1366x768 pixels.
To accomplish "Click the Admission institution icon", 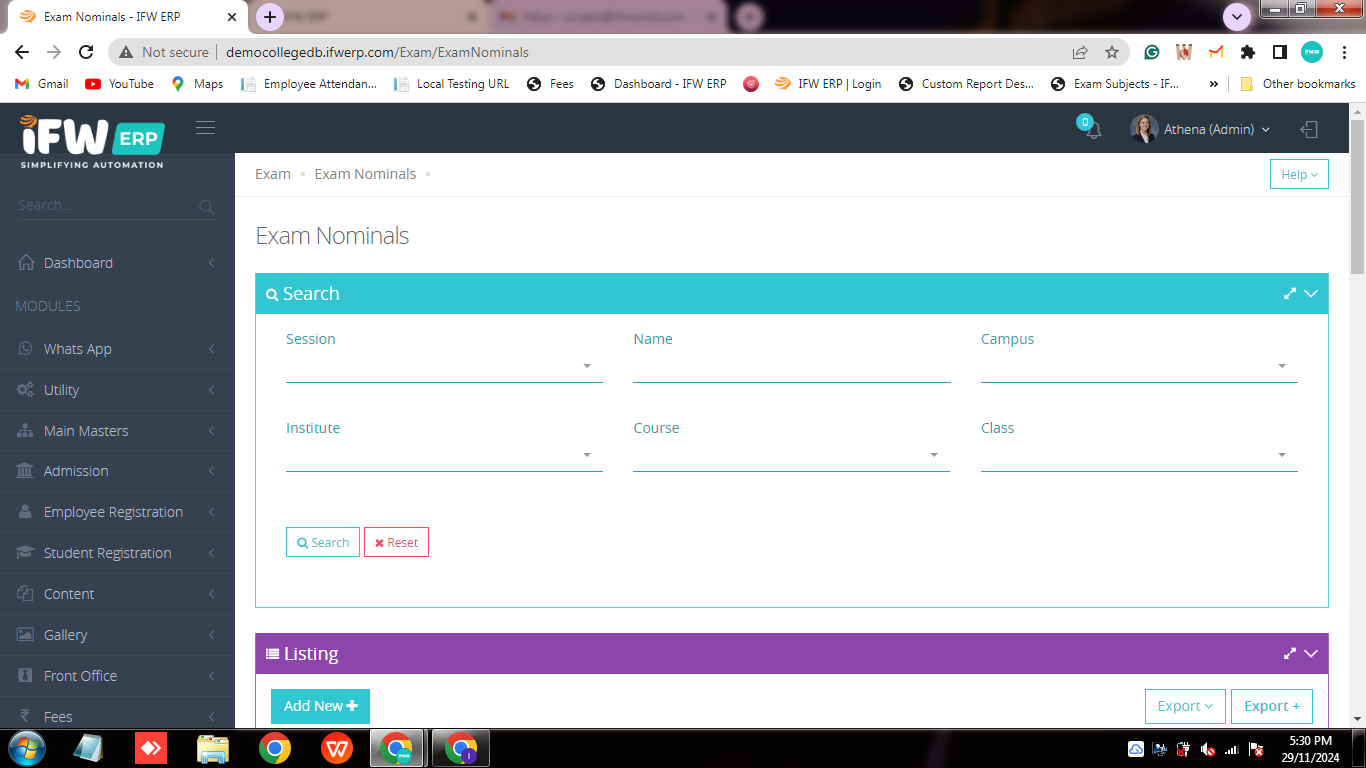I will [25, 471].
